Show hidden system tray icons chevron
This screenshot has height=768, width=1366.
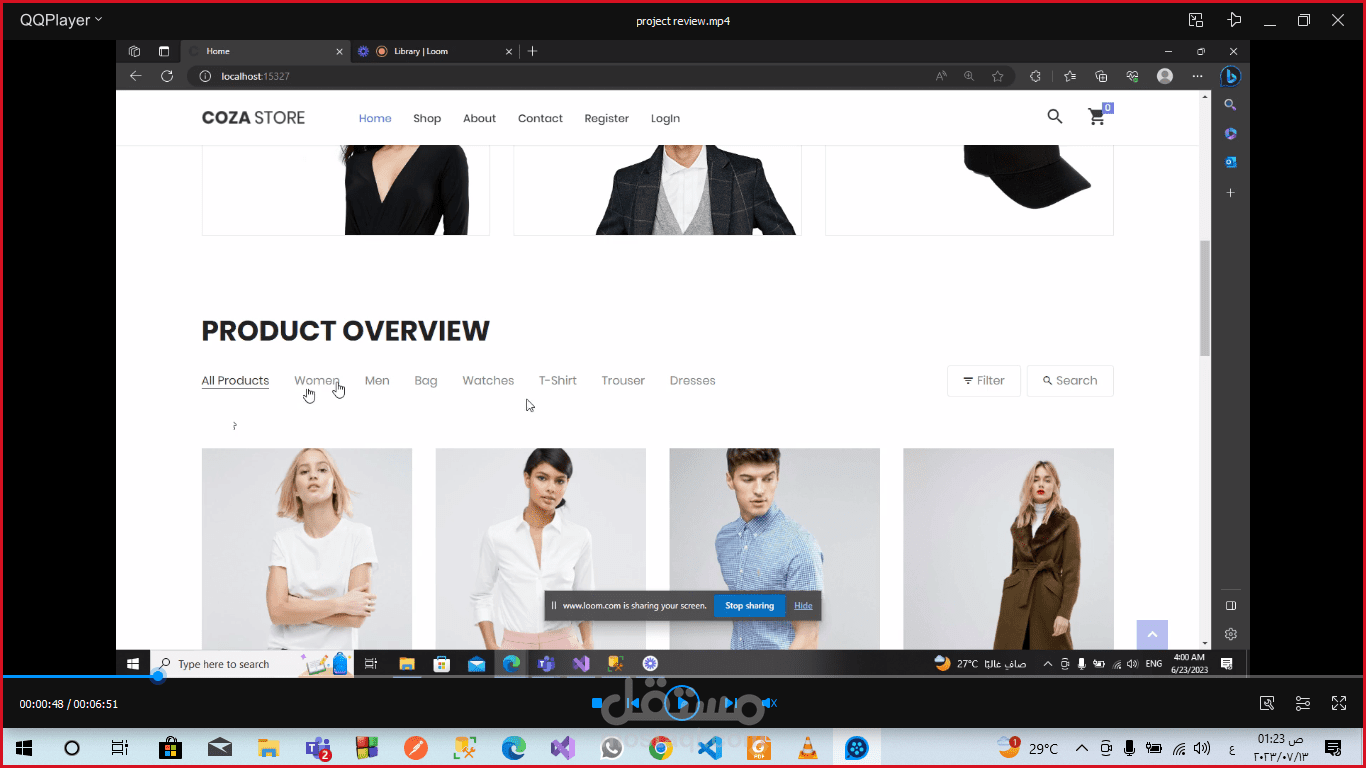pos(1081,748)
